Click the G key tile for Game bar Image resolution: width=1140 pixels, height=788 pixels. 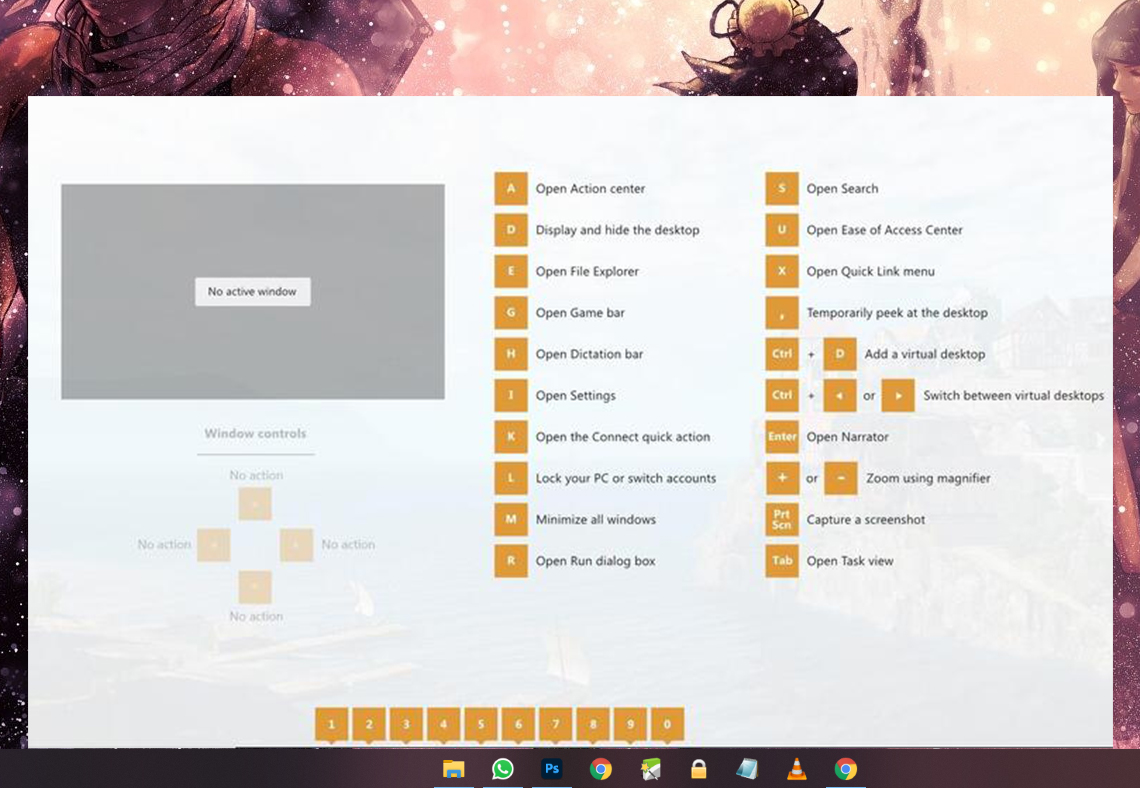pyautogui.click(x=511, y=313)
